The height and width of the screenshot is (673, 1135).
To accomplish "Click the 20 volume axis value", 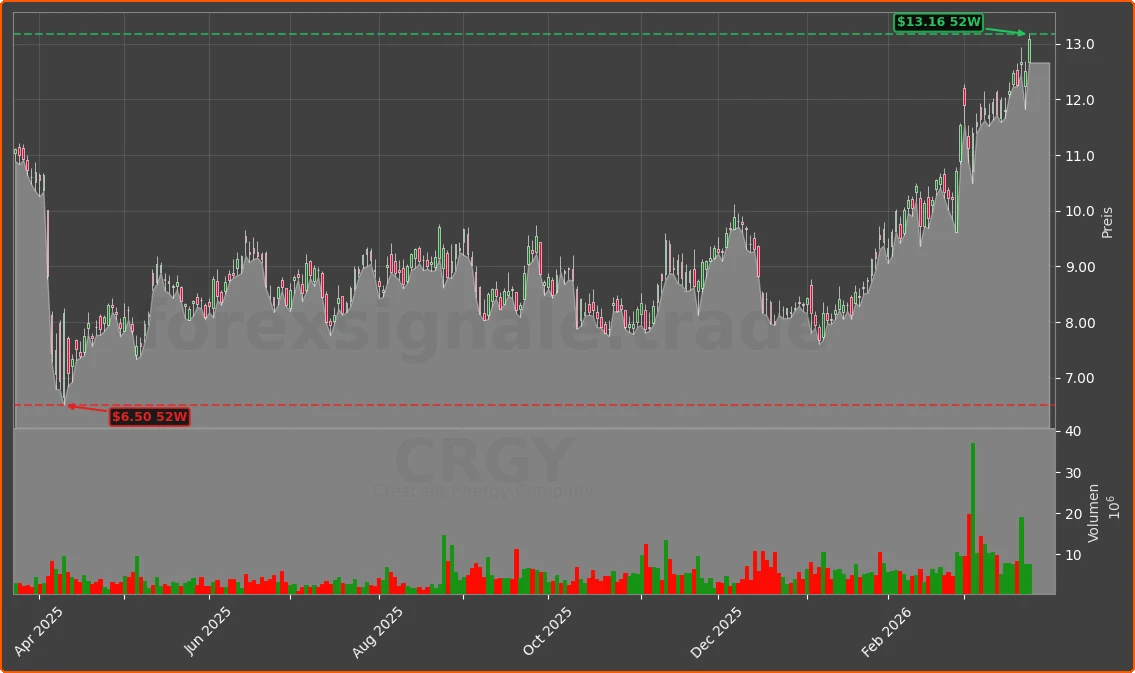I will tap(1073, 515).
